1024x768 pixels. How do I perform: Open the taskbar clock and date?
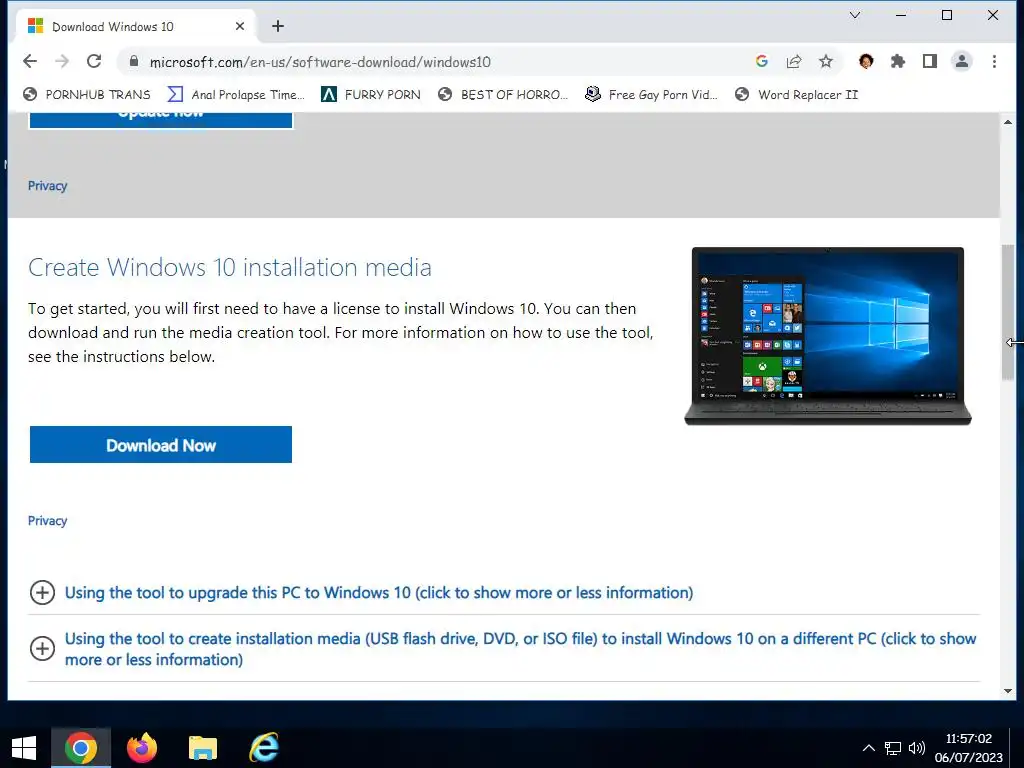coord(968,748)
